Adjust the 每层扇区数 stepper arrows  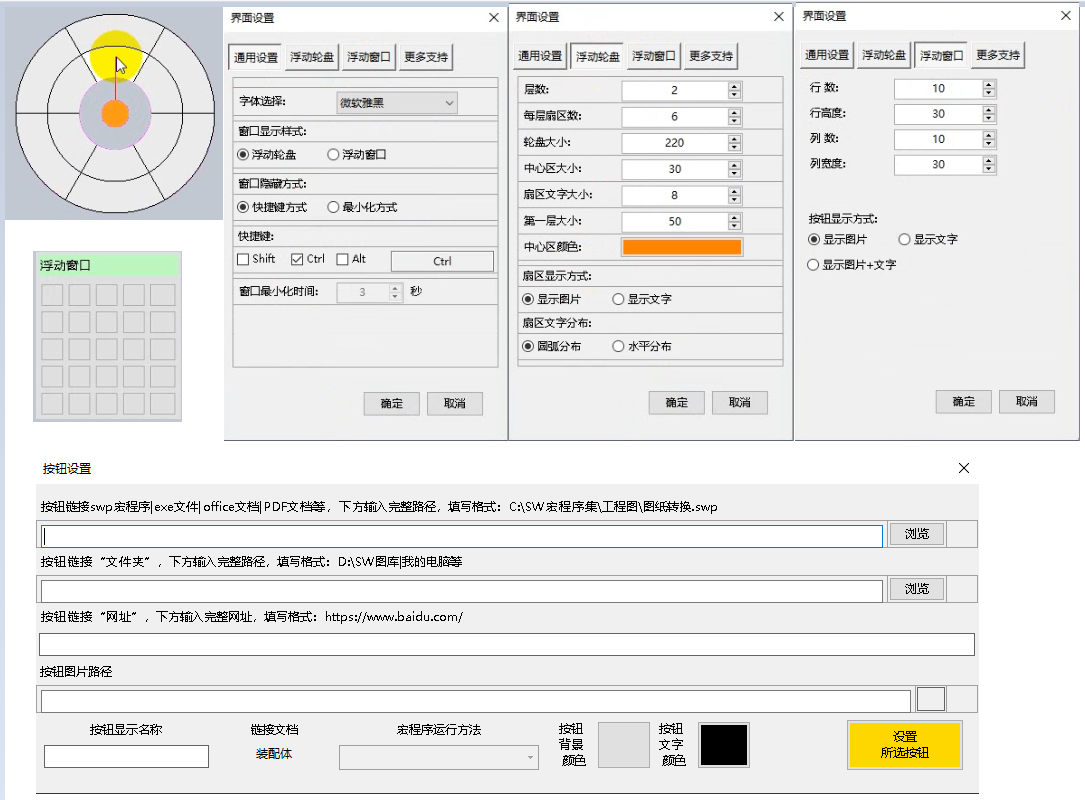click(x=734, y=116)
